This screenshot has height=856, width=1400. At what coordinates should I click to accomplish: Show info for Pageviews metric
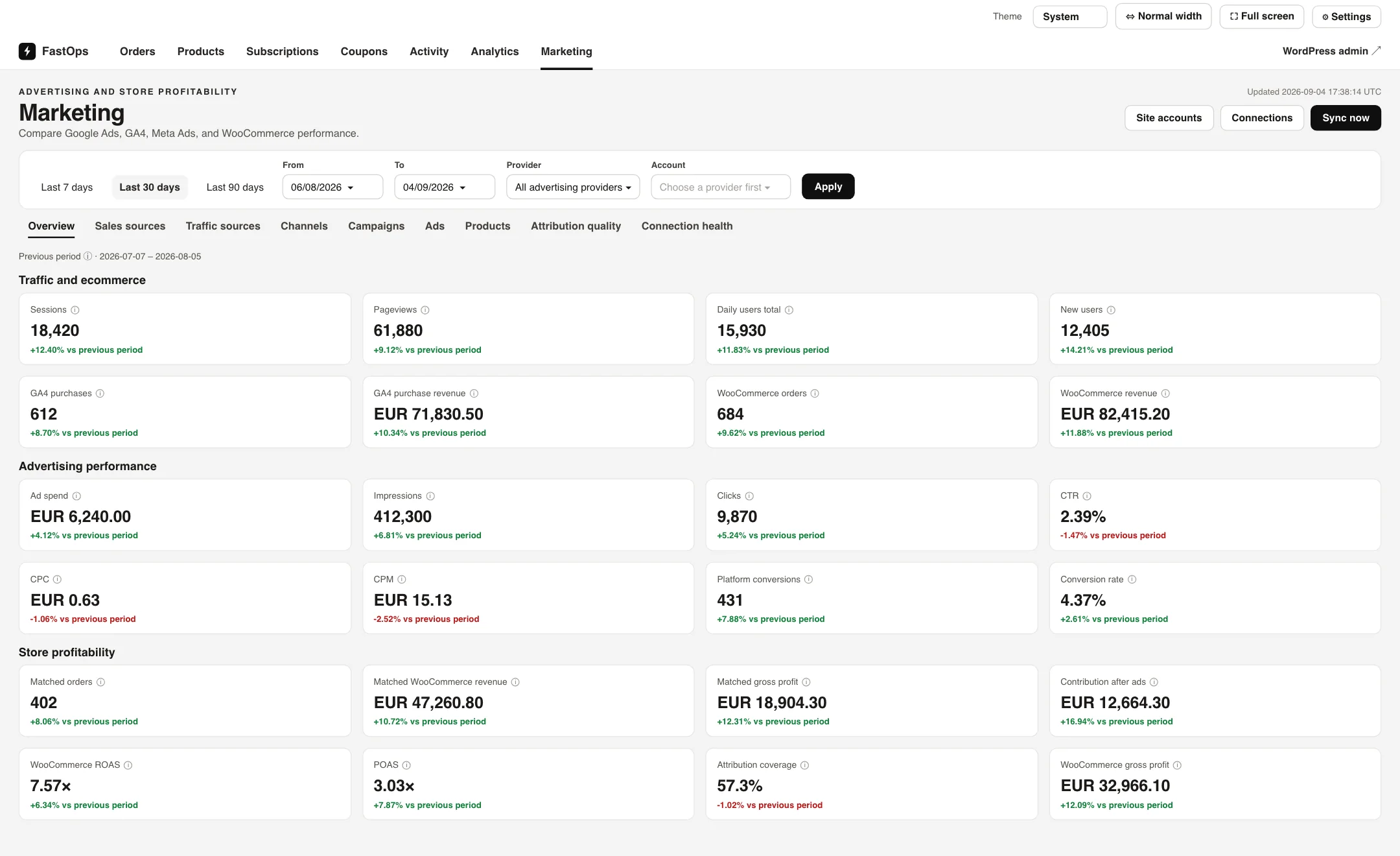[425, 310]
